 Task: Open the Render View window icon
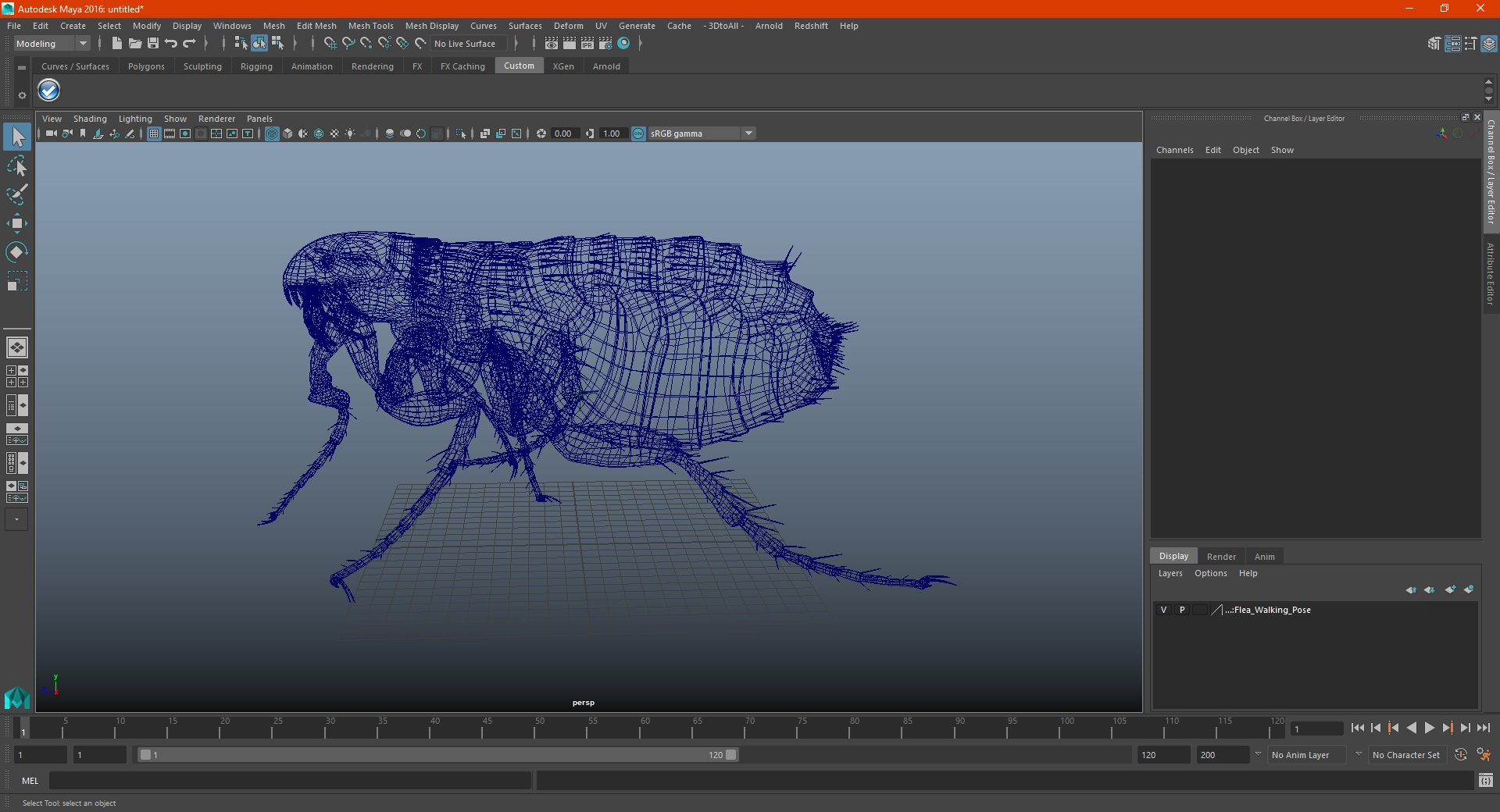coord(552,44)
